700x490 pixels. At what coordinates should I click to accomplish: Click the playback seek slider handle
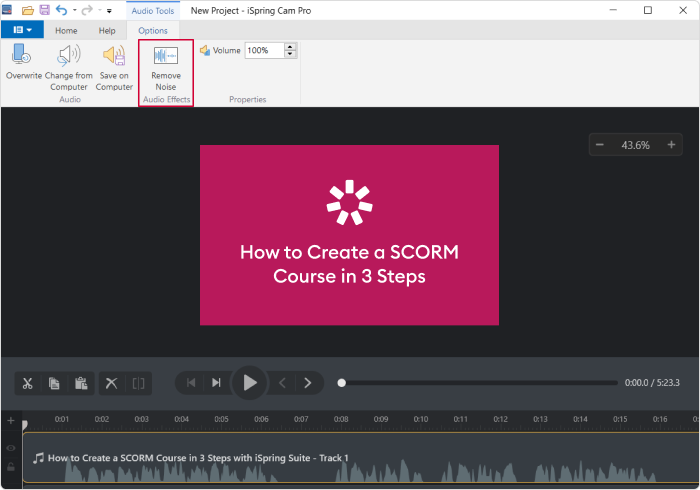[x=342, y=383]
